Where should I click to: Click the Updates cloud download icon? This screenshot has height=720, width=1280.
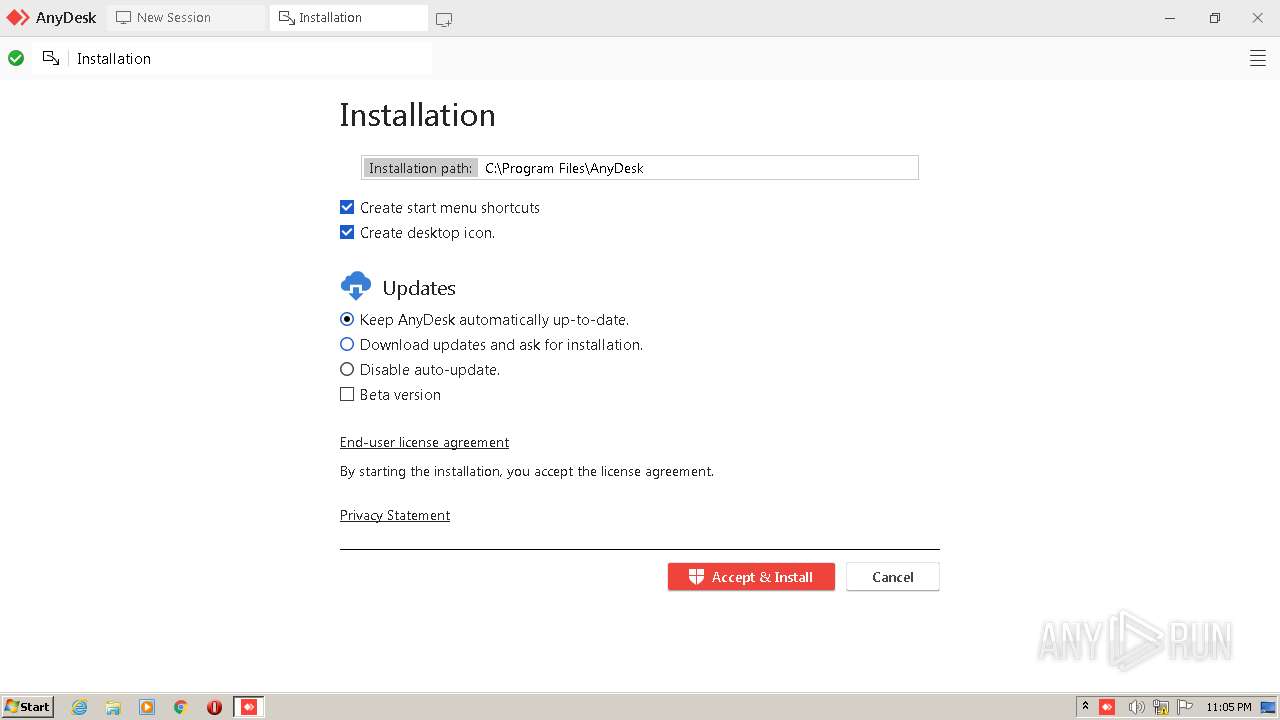[356, 286]
